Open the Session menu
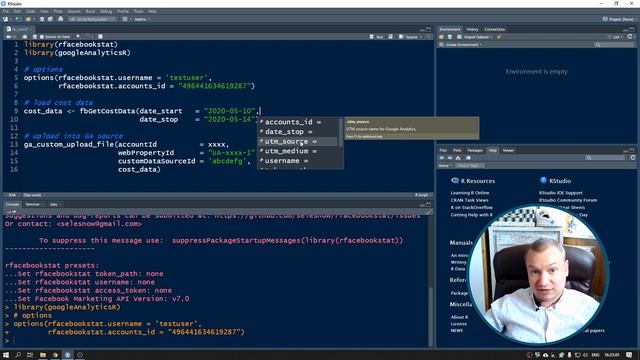The image size is (640, 360). 74,11
